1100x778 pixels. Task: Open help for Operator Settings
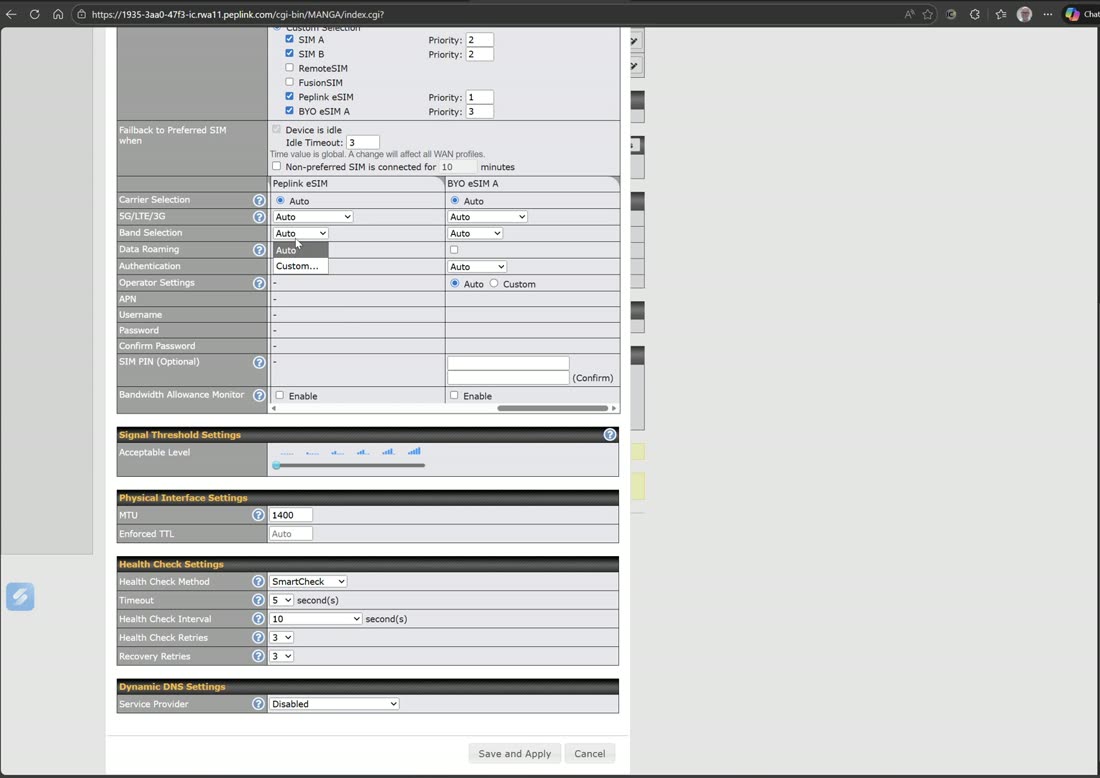pyautogui.click(x=259, y=283)
